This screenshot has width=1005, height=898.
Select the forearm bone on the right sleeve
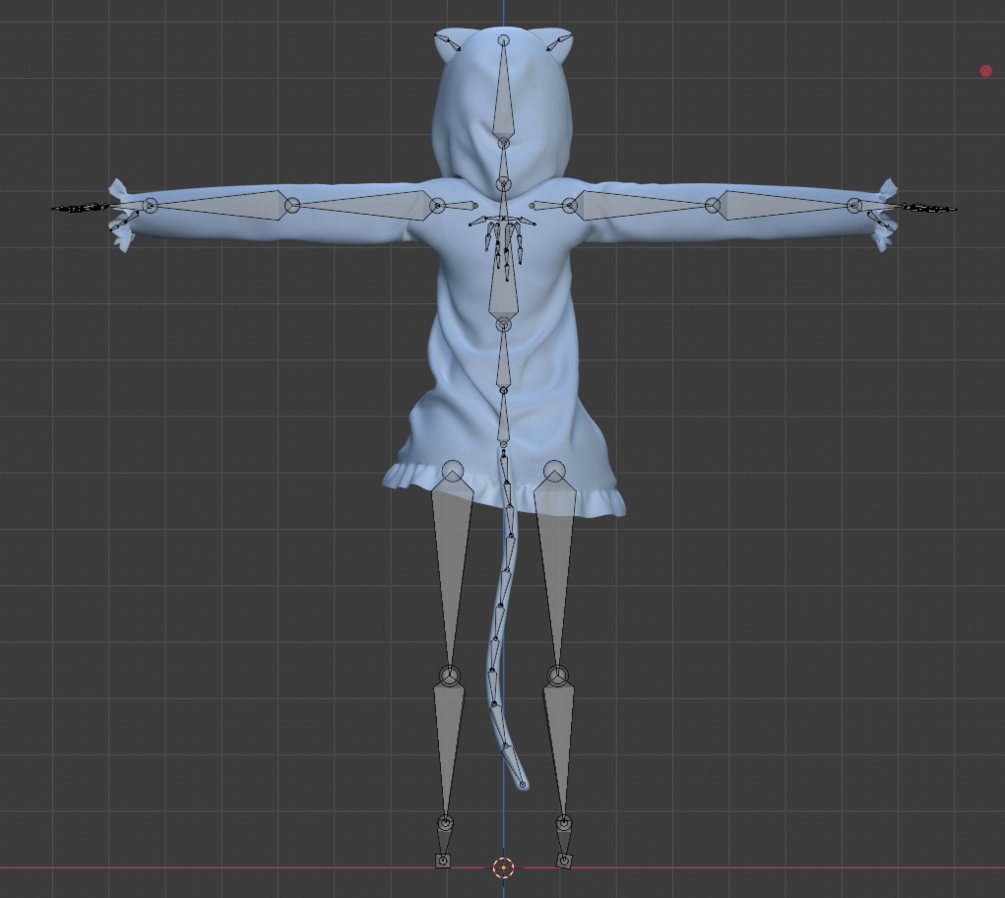[x=783, y=204]
